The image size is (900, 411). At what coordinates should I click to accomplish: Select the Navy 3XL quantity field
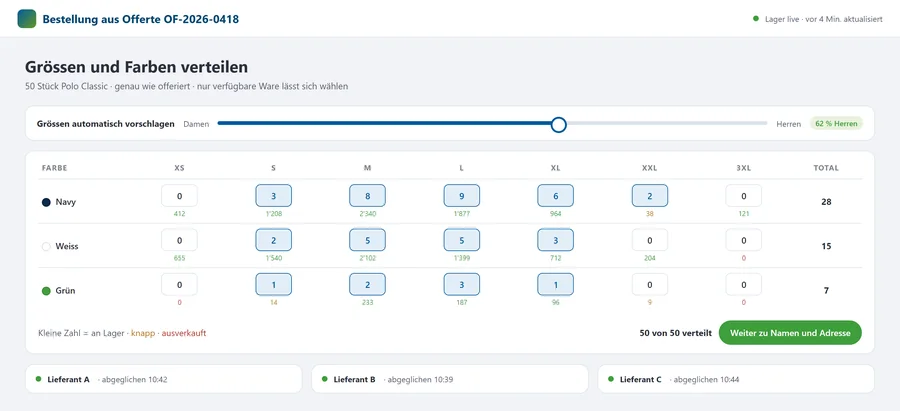click(744, 196)
